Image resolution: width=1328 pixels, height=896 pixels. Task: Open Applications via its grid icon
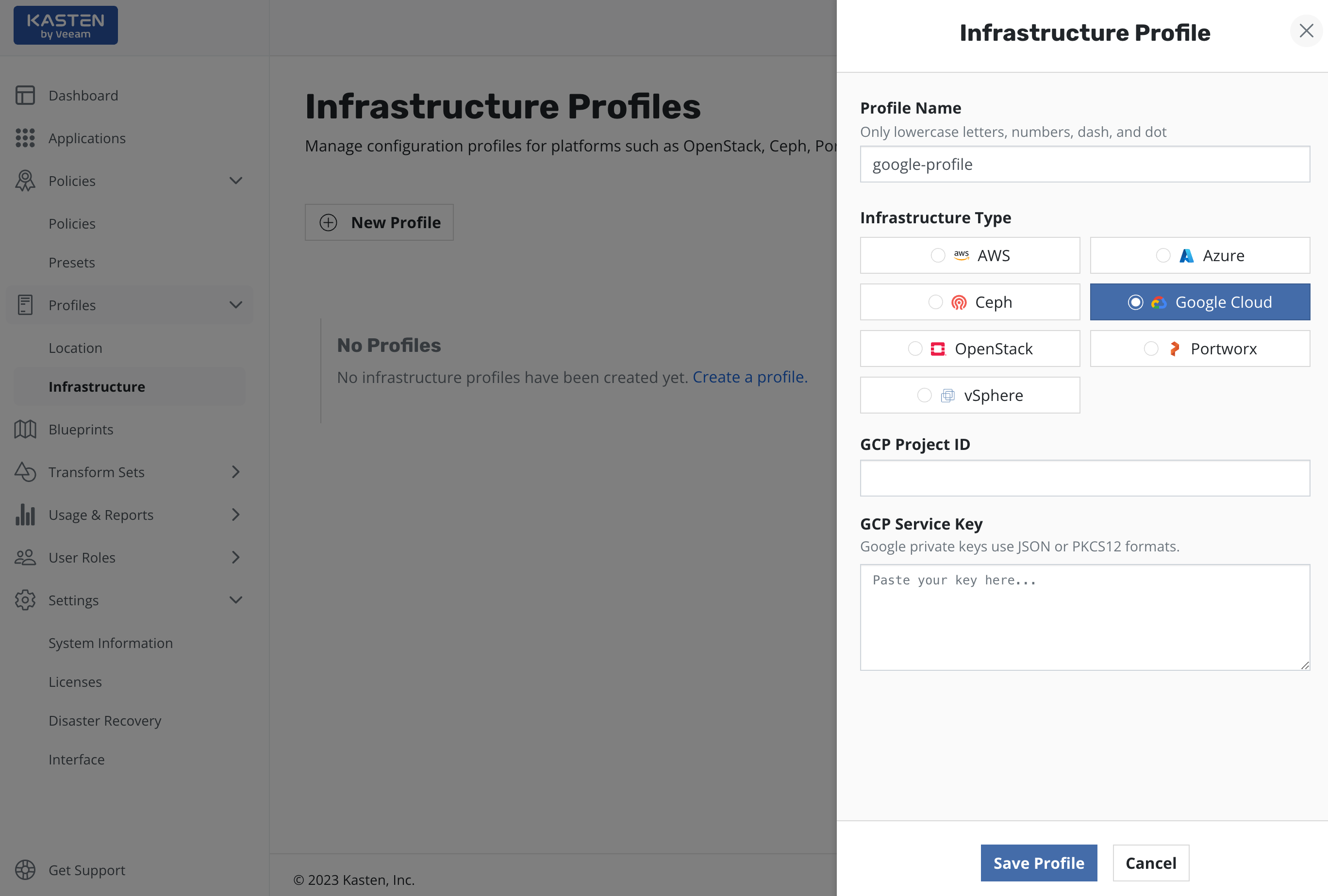[x=25, y=138]
